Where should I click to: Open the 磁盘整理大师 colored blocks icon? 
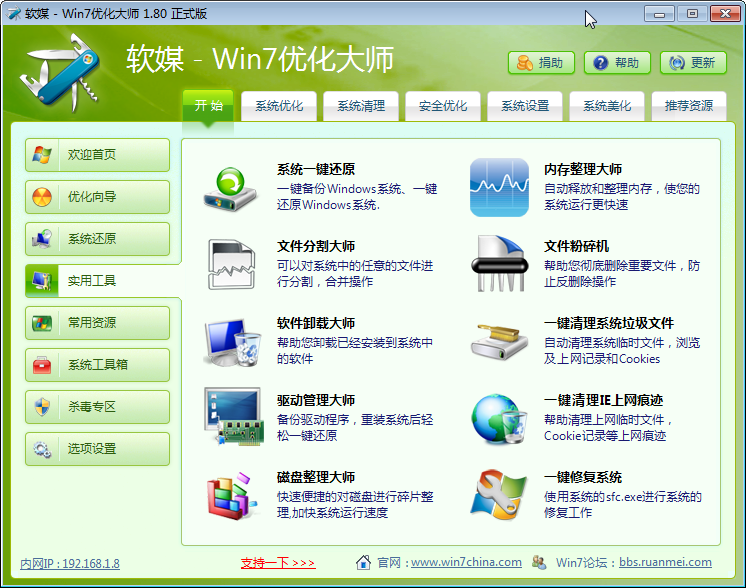pos(232,495)
